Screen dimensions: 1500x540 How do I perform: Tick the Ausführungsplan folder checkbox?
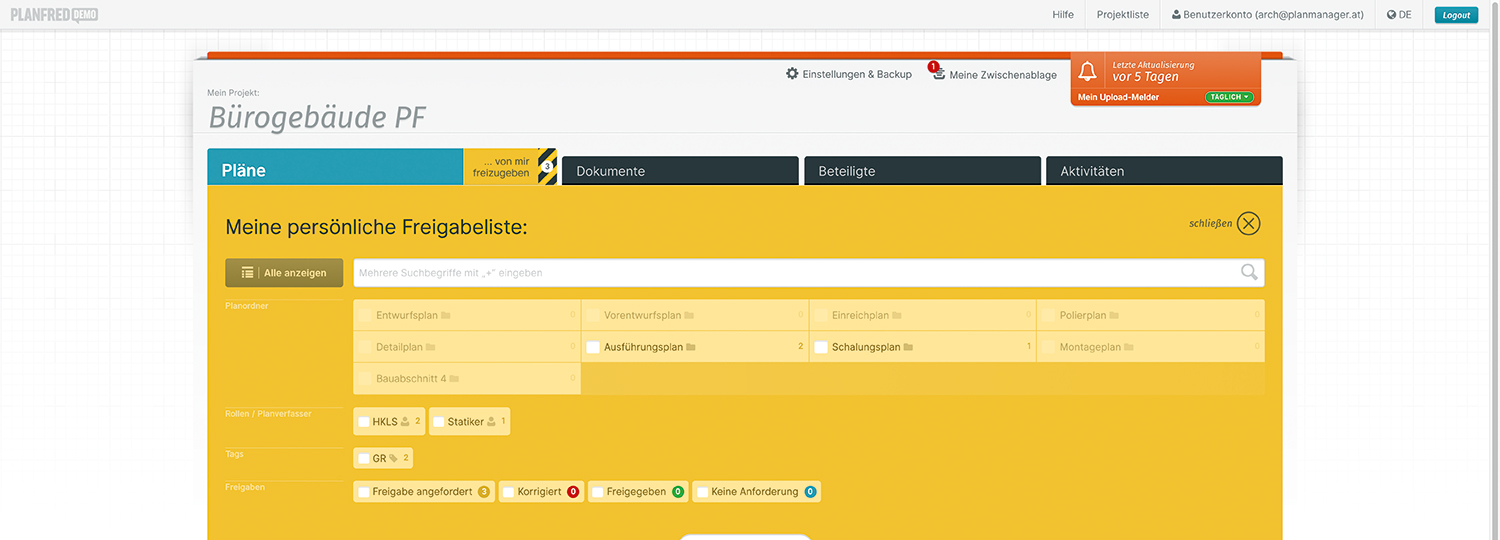click(593, 347)
